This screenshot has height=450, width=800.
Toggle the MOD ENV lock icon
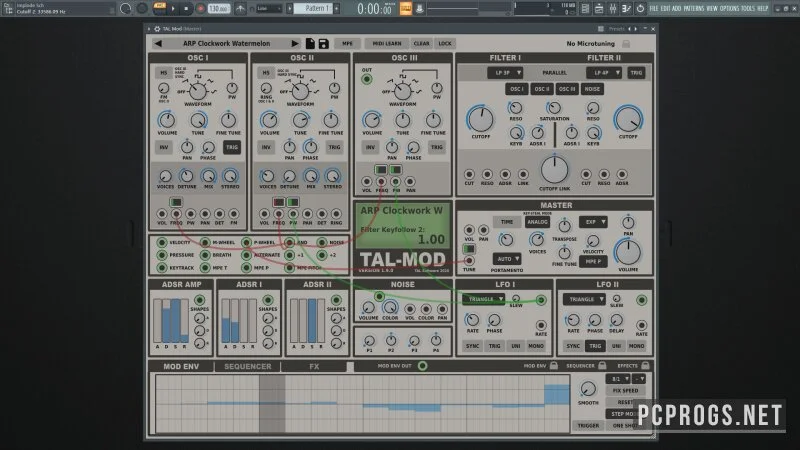554,365
